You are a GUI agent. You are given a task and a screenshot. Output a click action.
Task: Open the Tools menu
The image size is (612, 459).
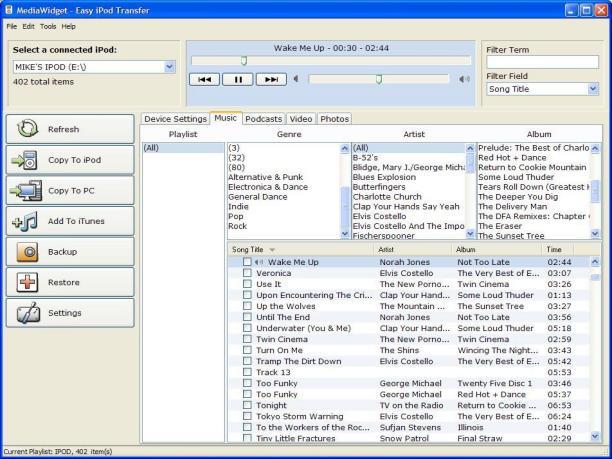point(48,27)
